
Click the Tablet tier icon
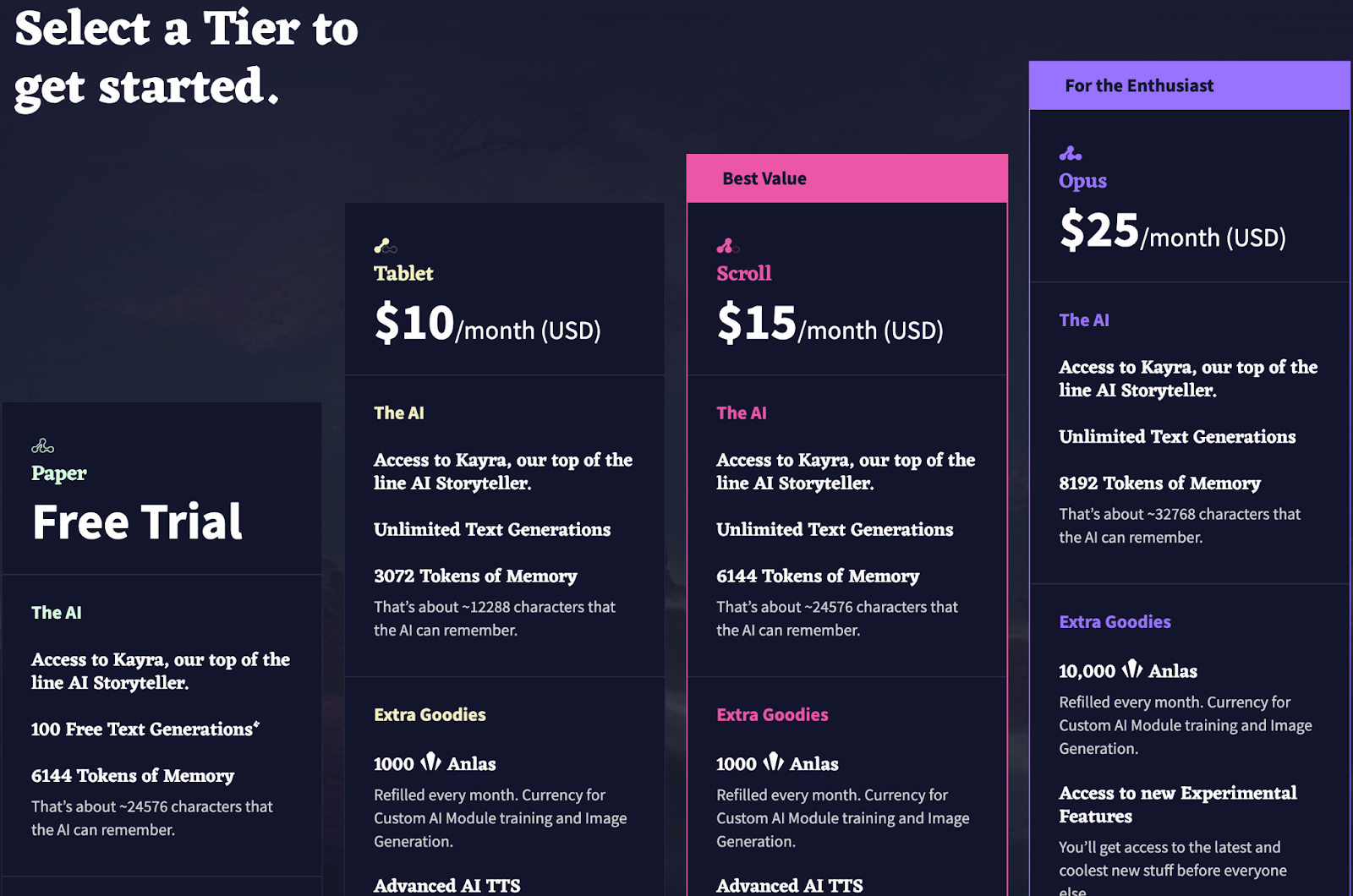(386, 246)
